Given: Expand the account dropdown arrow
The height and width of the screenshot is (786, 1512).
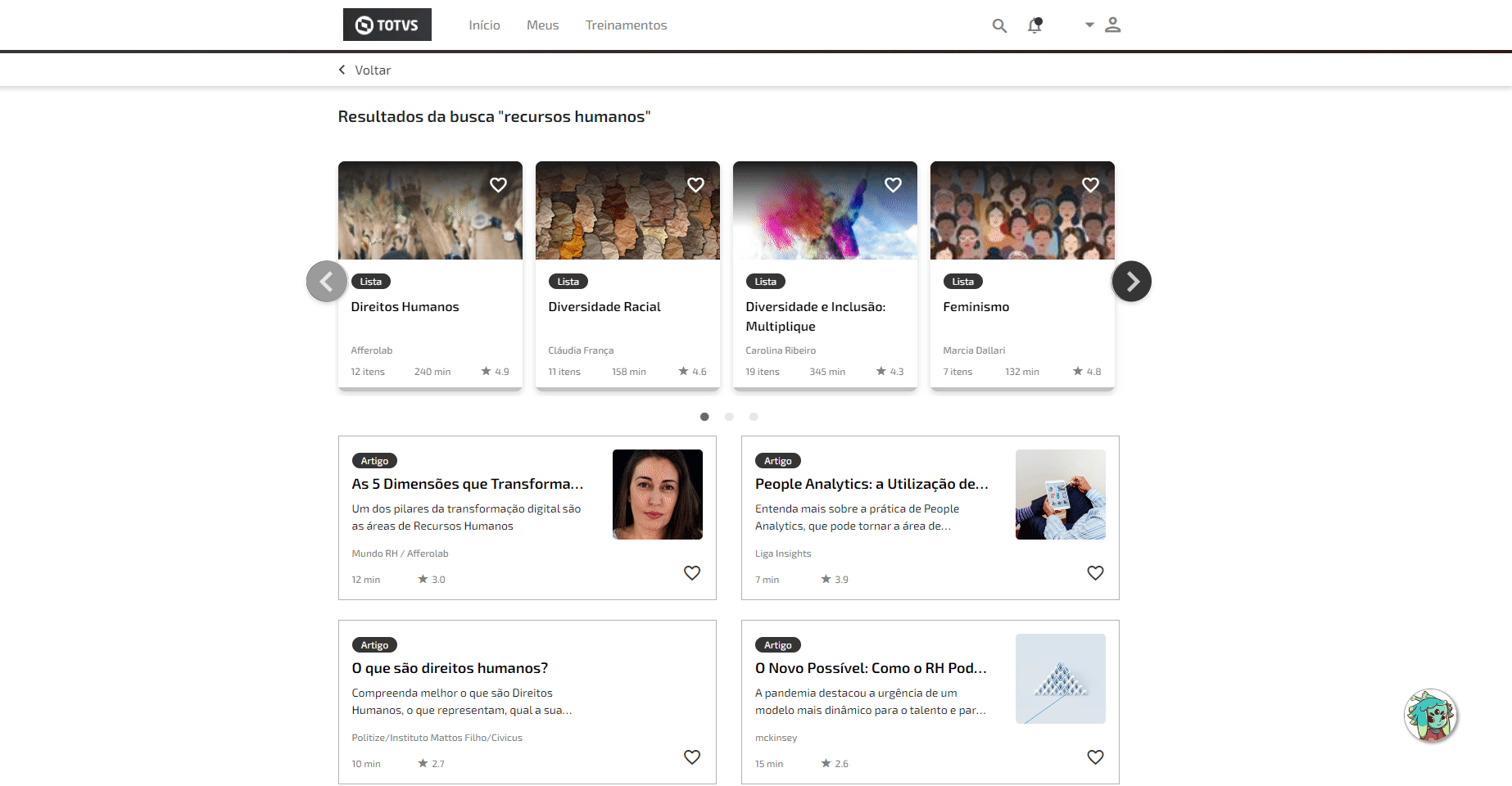Looking at the screenshot, I should coord(1089,25).
